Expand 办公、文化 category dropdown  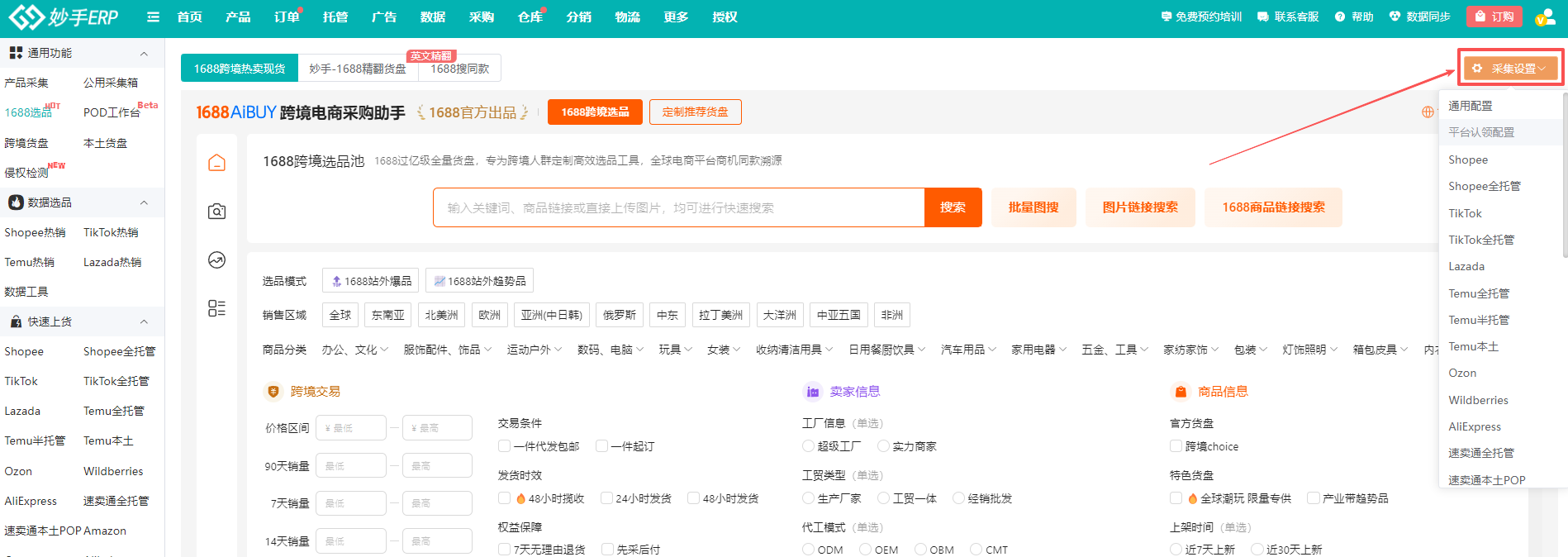pyautogui.click(x=355, y=350)
